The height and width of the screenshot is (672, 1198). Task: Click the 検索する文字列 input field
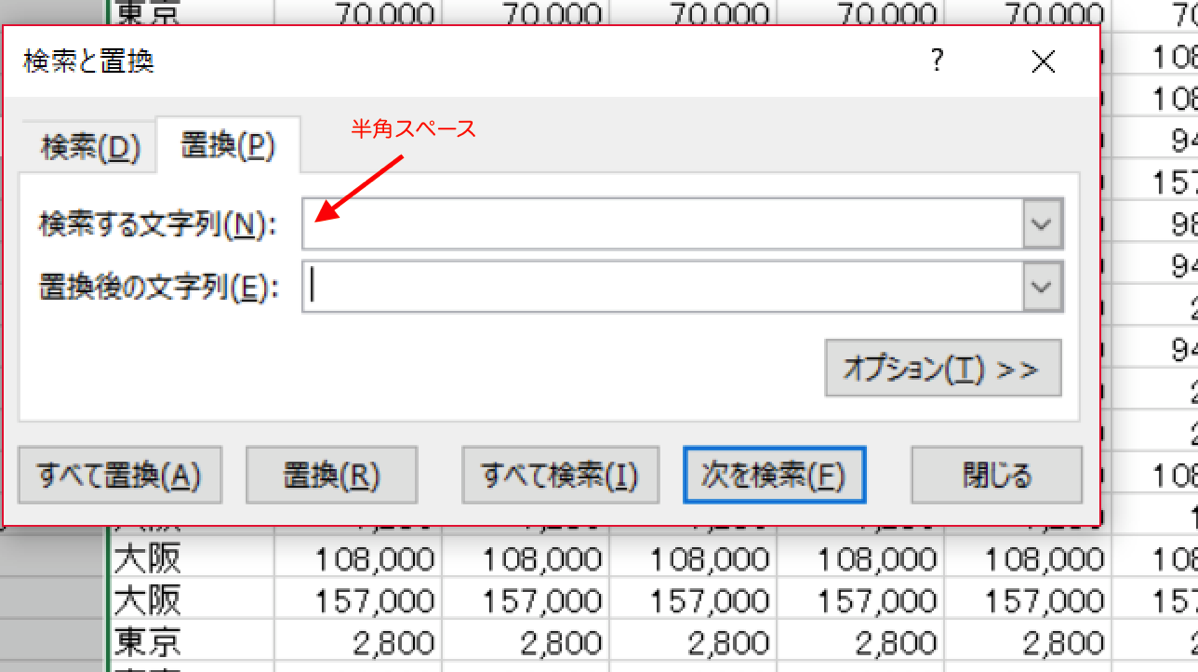[662, 224]
